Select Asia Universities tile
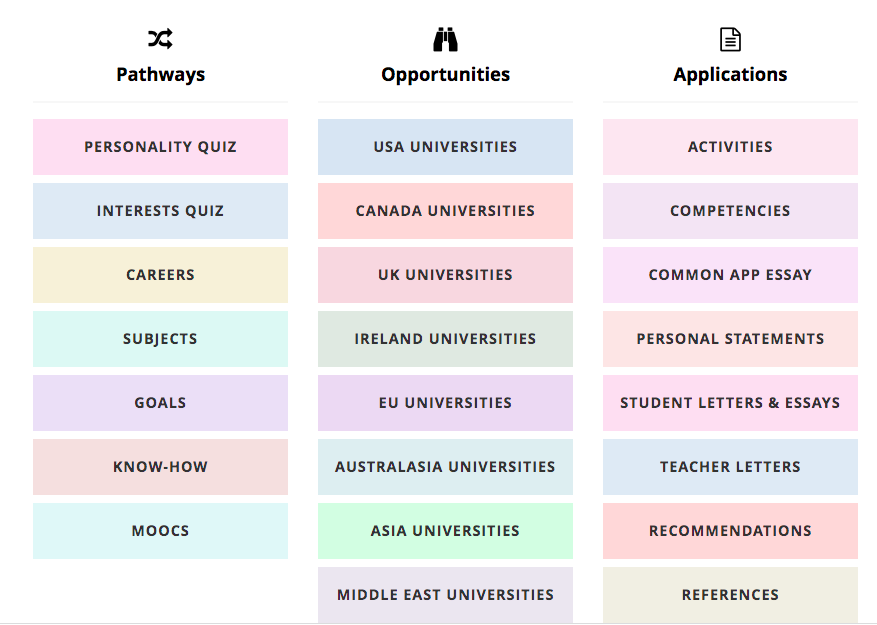This screenshot has width=877, height=625. (445, 531)
